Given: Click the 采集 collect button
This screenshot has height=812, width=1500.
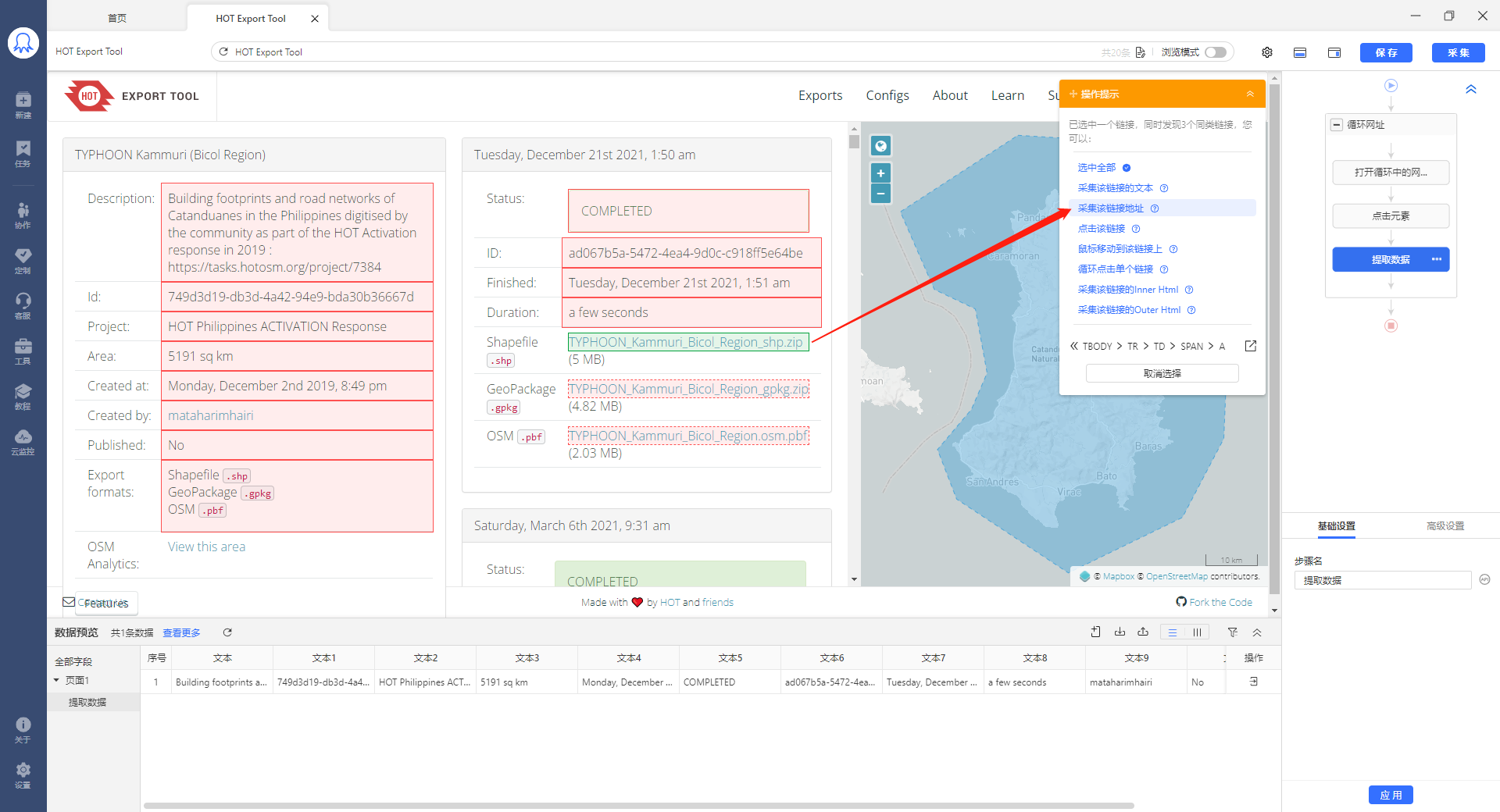Looking at the screenshot, I should [1458, 52].
